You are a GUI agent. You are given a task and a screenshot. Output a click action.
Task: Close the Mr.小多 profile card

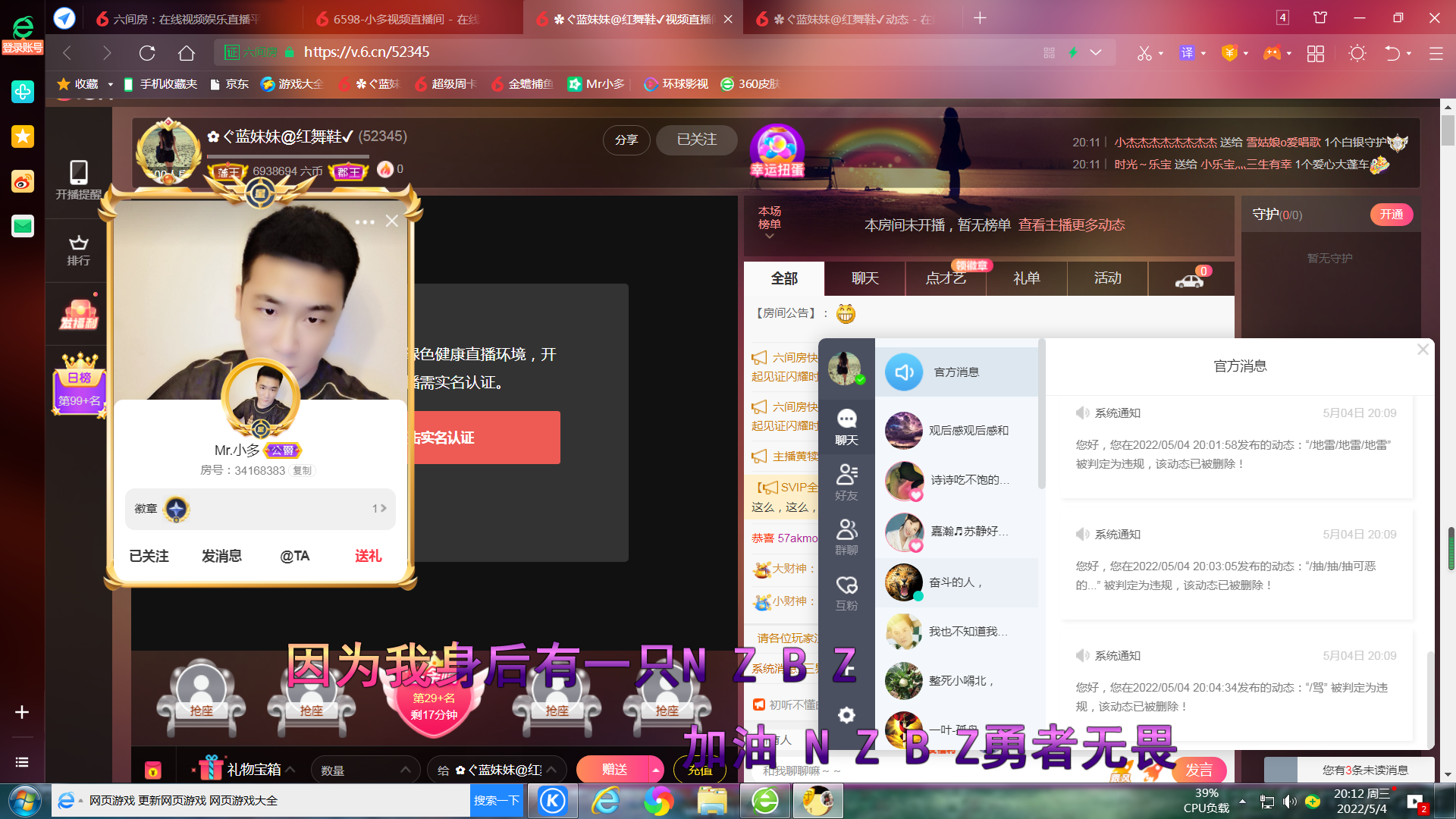(392, 221)
